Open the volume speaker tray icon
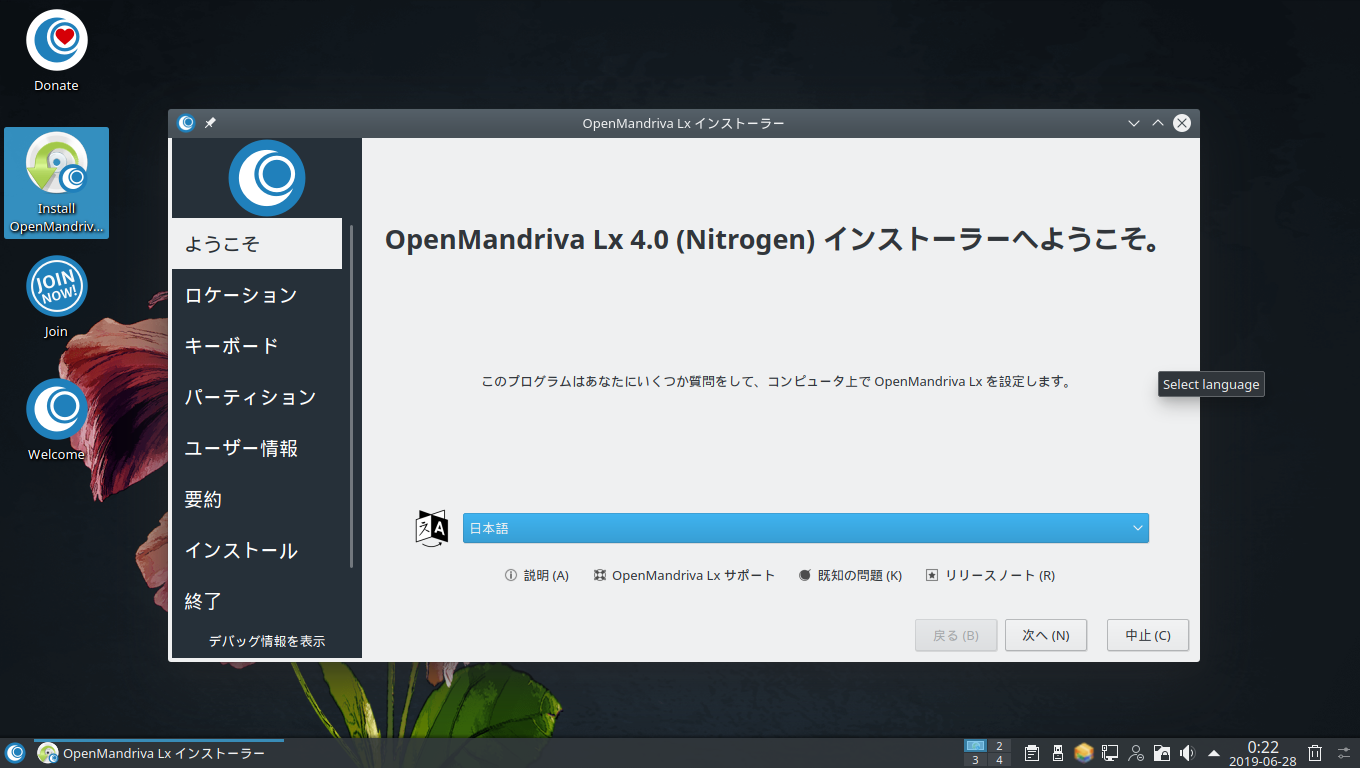 (x=1188, y=753)
